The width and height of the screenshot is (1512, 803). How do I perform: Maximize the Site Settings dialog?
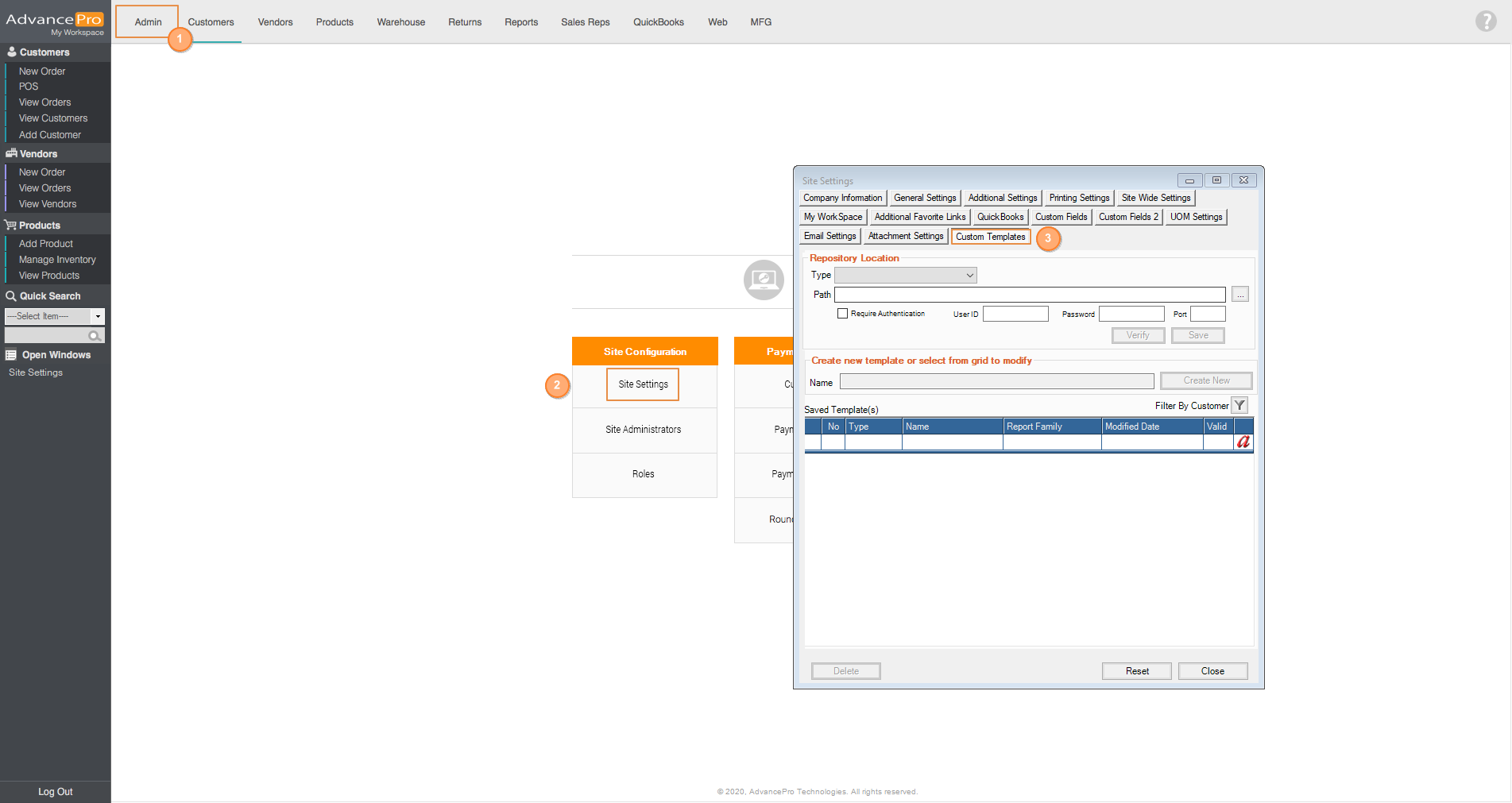1216,180
